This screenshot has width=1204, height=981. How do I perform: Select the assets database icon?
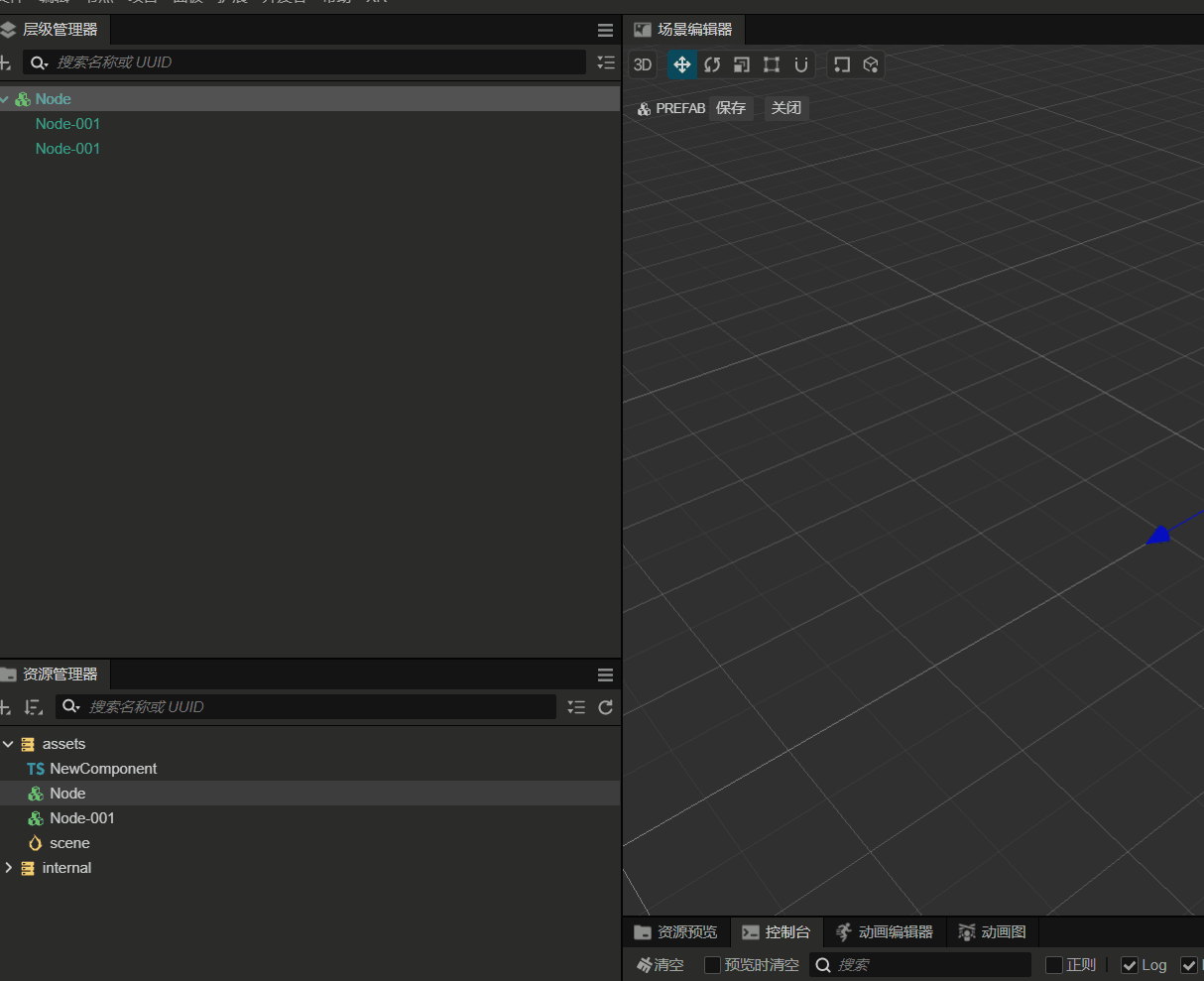[28, 744]
